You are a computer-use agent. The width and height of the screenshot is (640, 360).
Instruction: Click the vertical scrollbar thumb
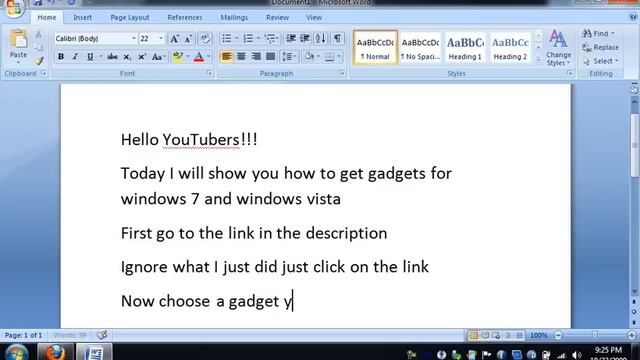coord(634,146)
